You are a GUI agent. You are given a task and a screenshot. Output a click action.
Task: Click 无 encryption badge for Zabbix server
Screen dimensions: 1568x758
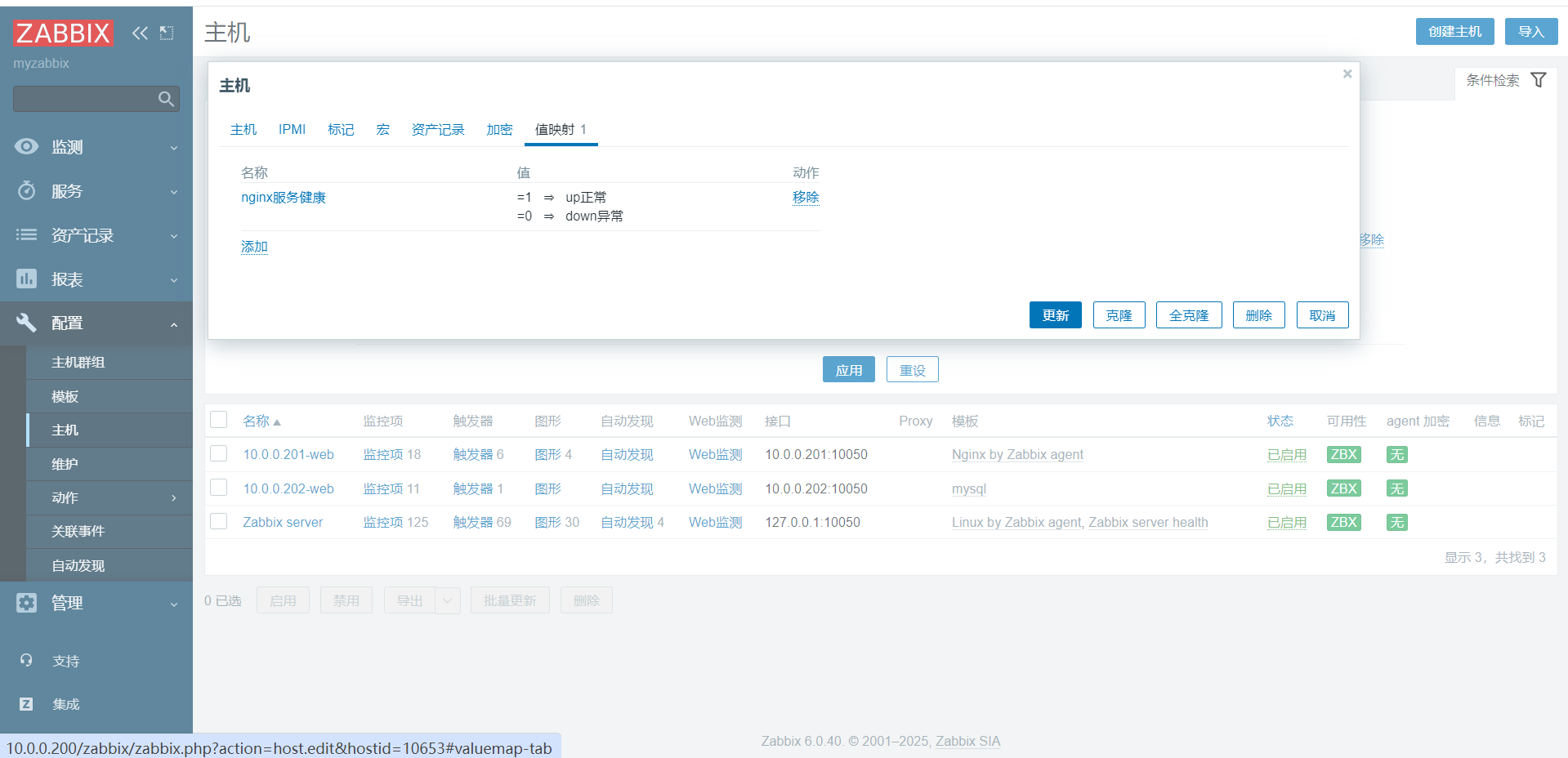pyautogui.click(x=1397, y=523)
